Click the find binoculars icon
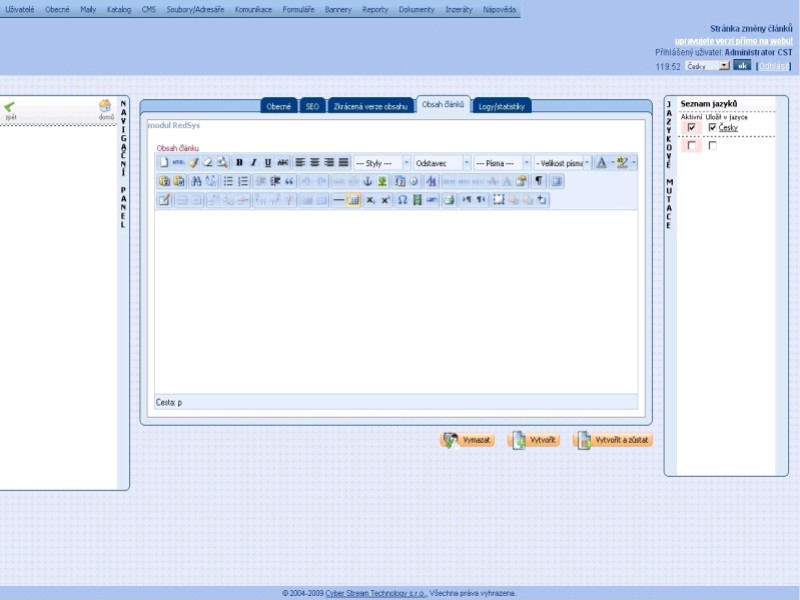This screenshot has width=800, height=600. [197, 181]
